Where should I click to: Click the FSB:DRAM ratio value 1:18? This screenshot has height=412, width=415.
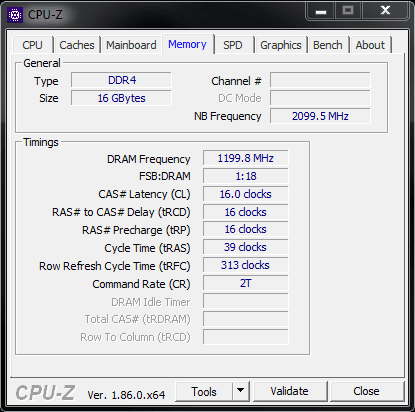[246, 176]
